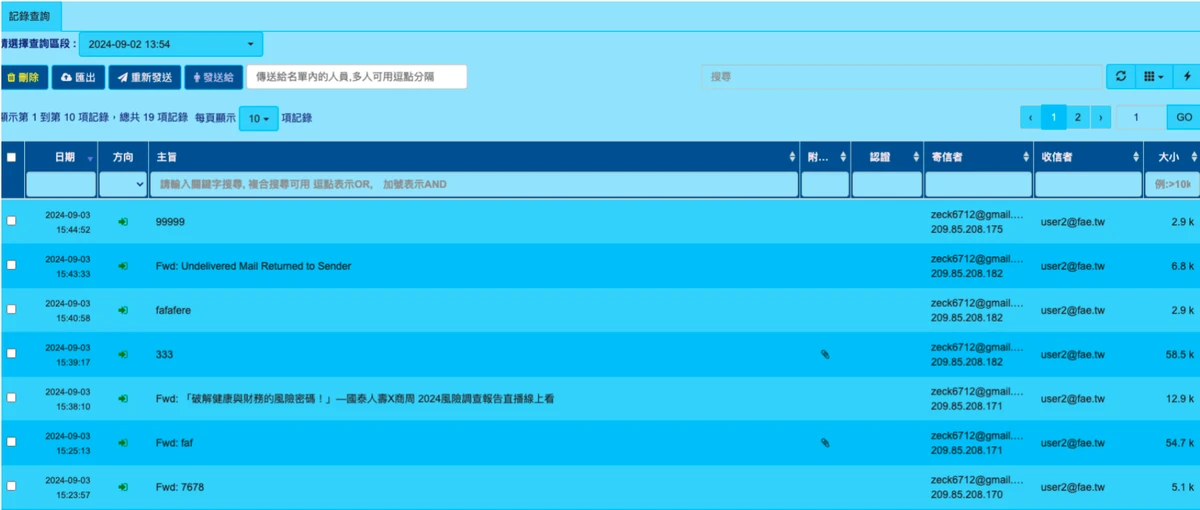
Task: Check the checkbox for fafafere row
Action: point(11,309)
